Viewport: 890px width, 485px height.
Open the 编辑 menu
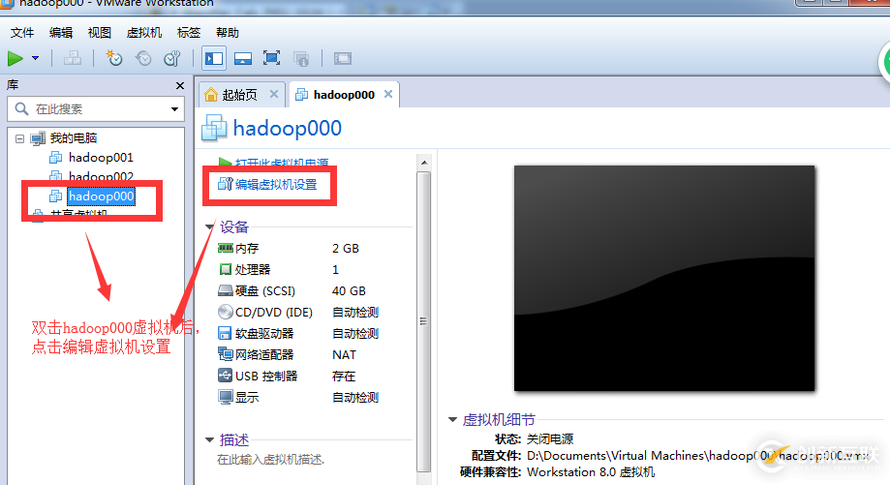tap(61, 32)
